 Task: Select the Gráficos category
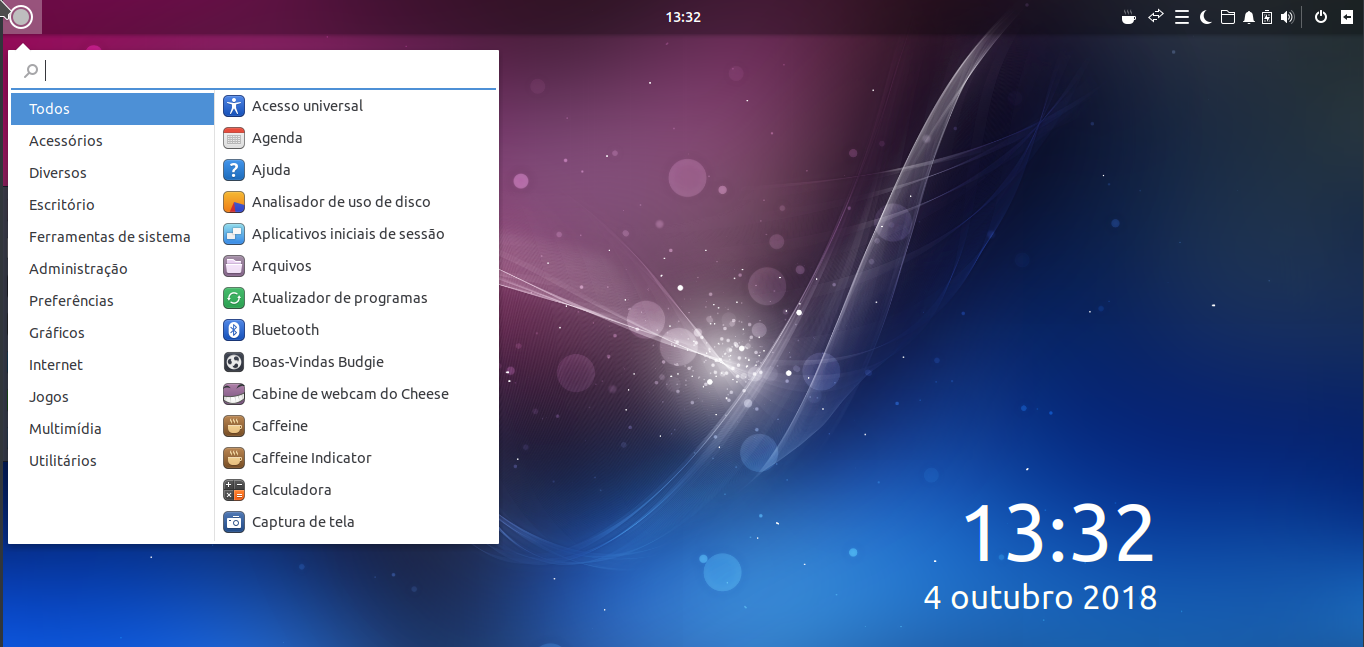(x=113, y=333)
